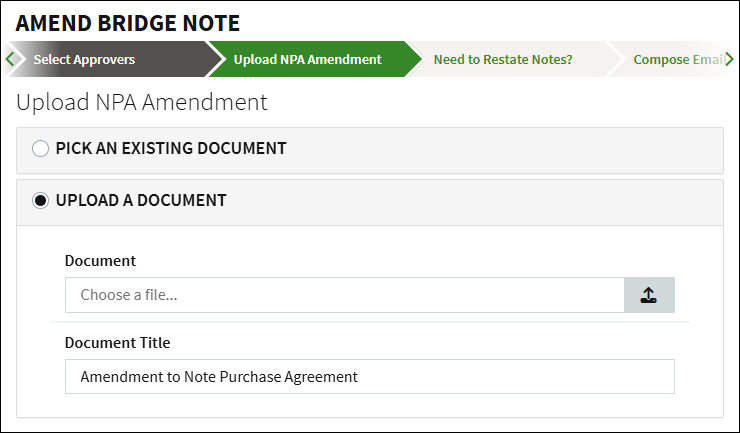Viewport: 740px width, 433px height.
Task: Click the Document field label
Action: pyautogui.click(x=100, y=261)
